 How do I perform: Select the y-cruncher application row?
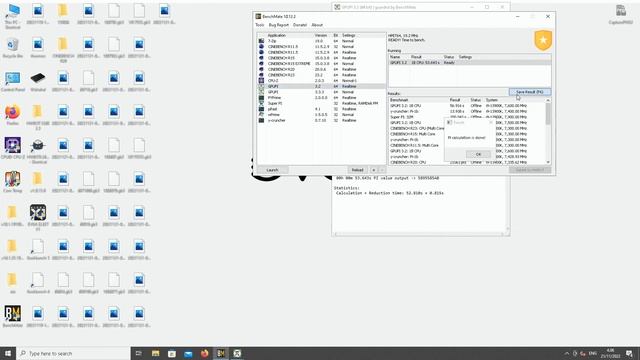coord(321,120)
